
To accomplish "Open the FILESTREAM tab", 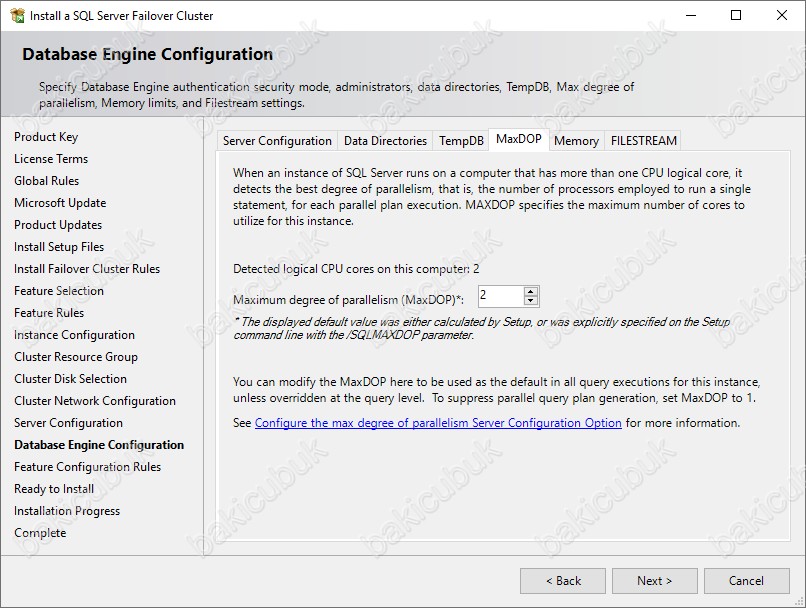I will click(644, 141).
